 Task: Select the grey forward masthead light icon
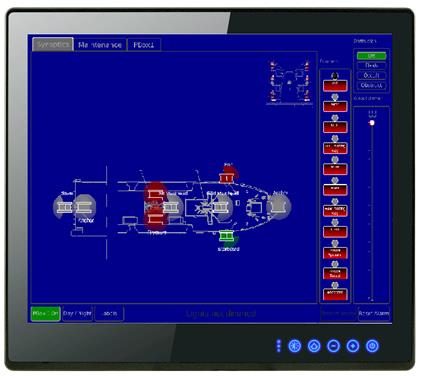point(221,207)
